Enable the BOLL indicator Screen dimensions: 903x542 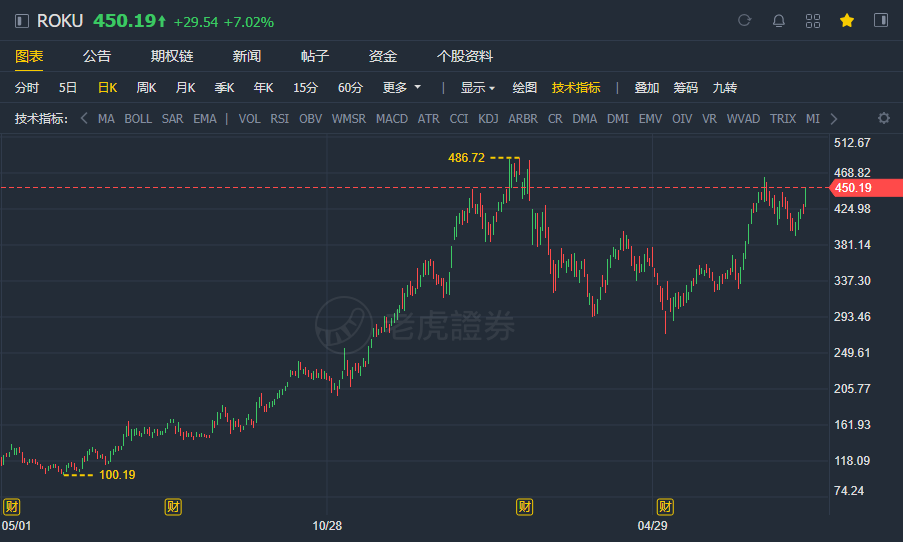click(138, 119)
